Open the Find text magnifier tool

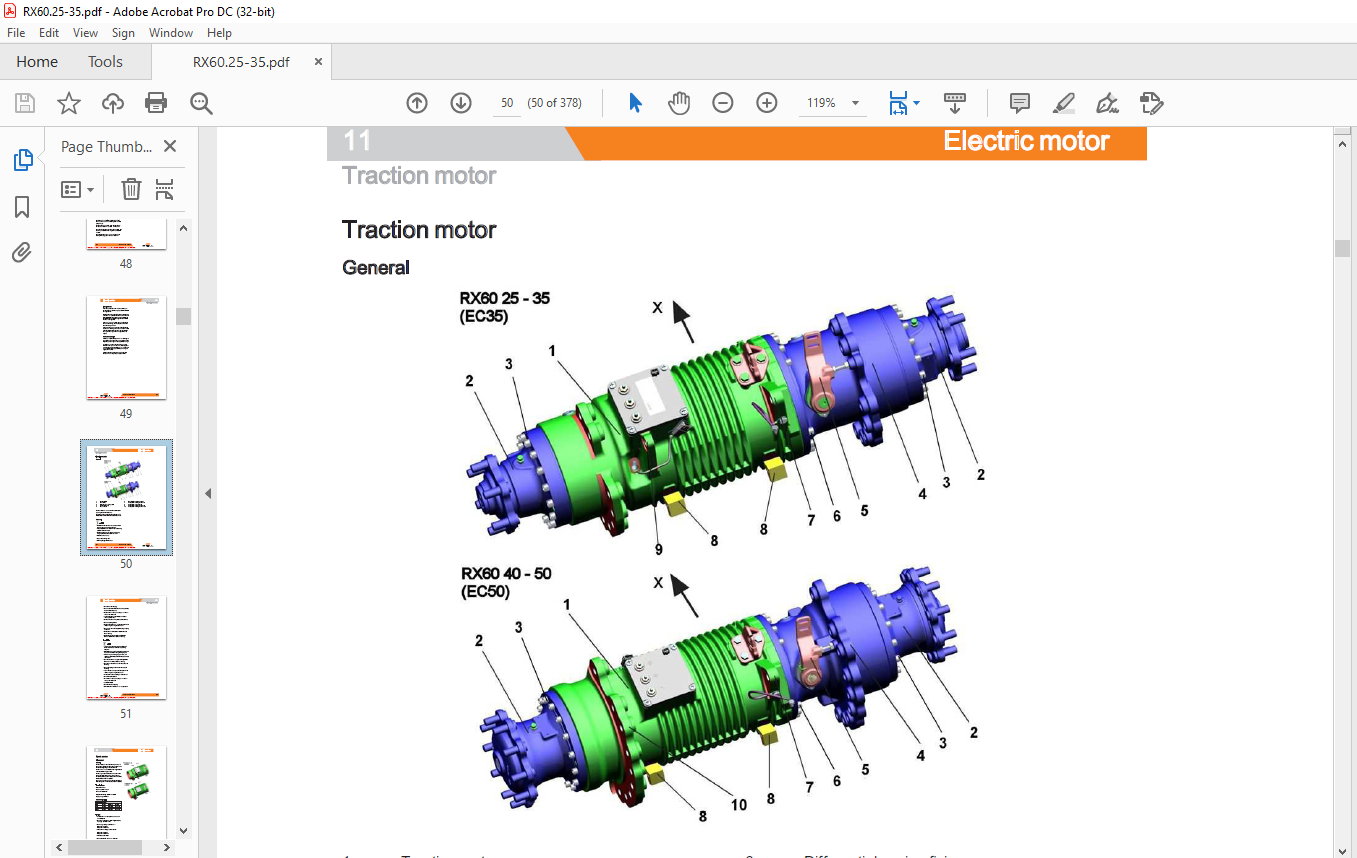[201, 103]
